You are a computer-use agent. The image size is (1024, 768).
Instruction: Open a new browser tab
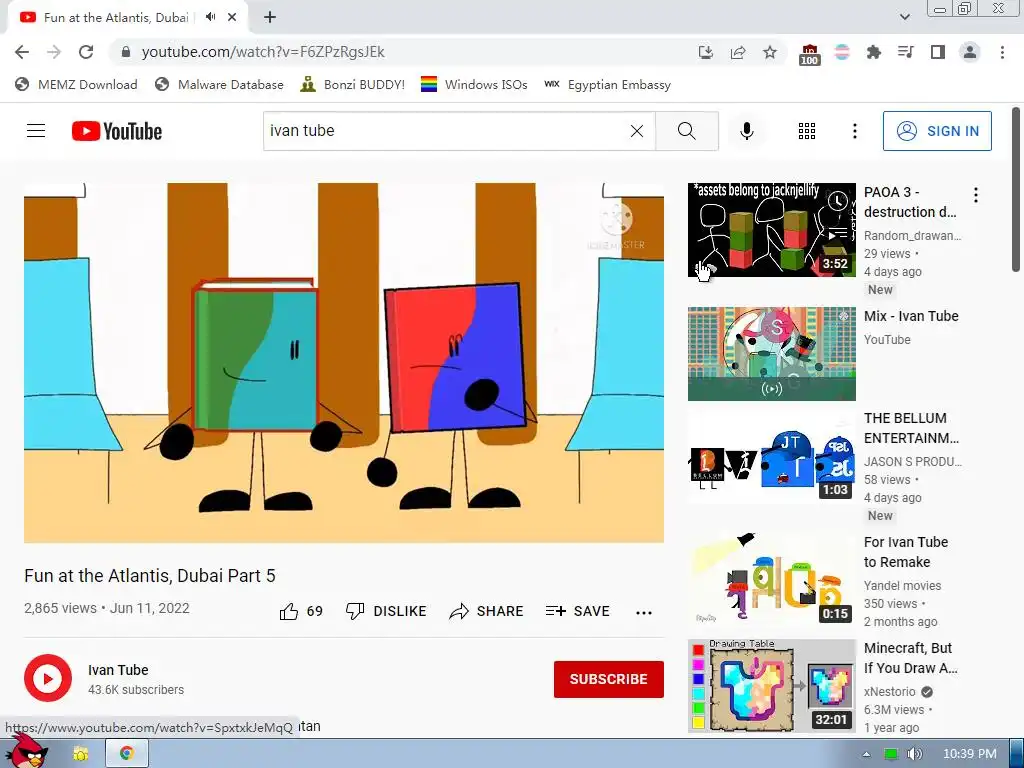(270, 17)
